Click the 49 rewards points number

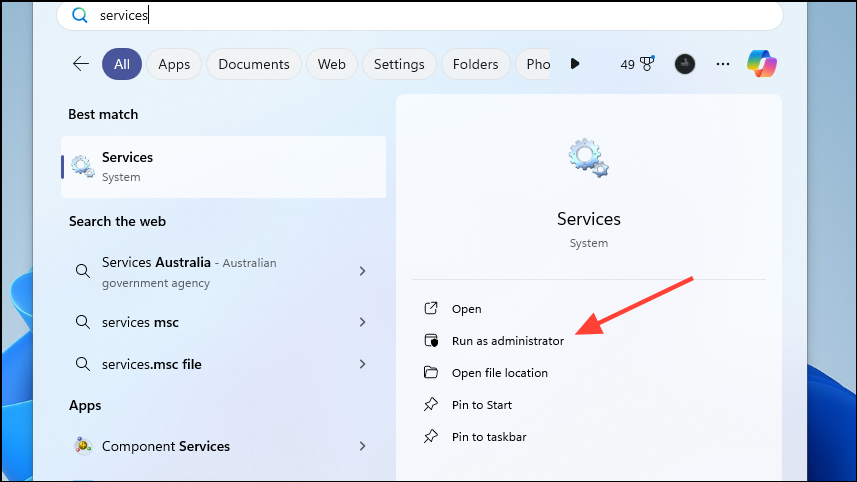(x=627, y=64)
